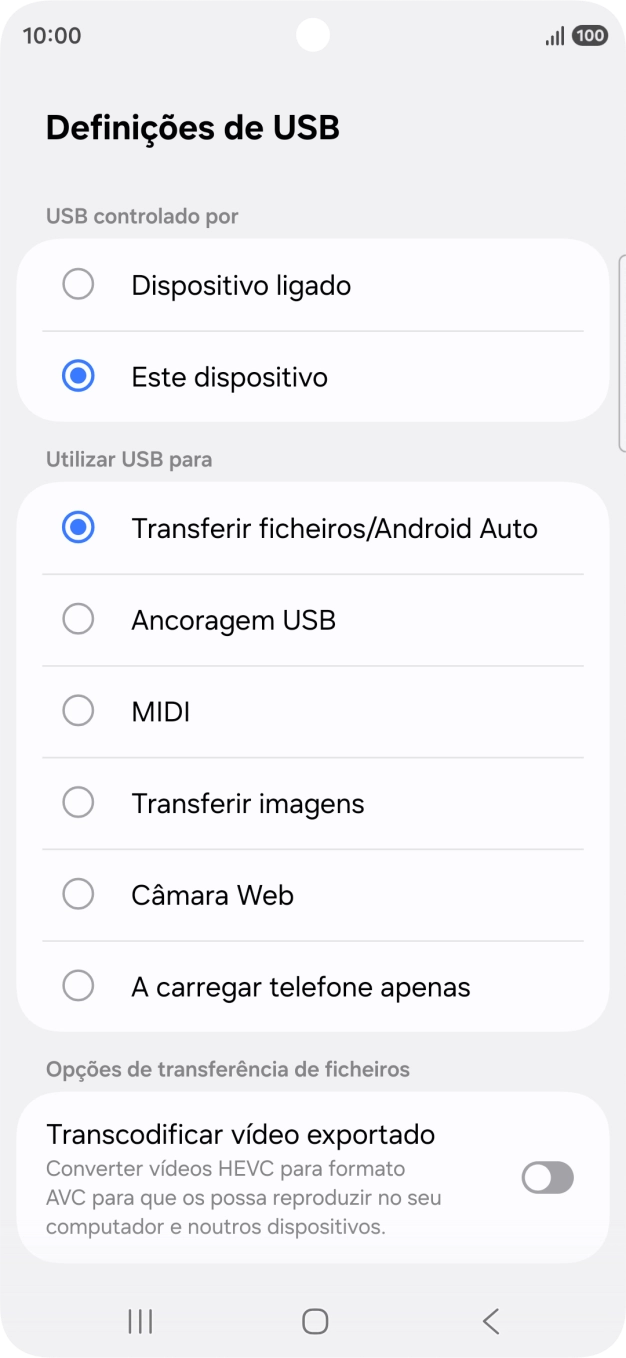The height and width of the screenshot is (1358, 626).
Task: Tap the Opções de transferência de ficheiros header
Action: 228,1068
